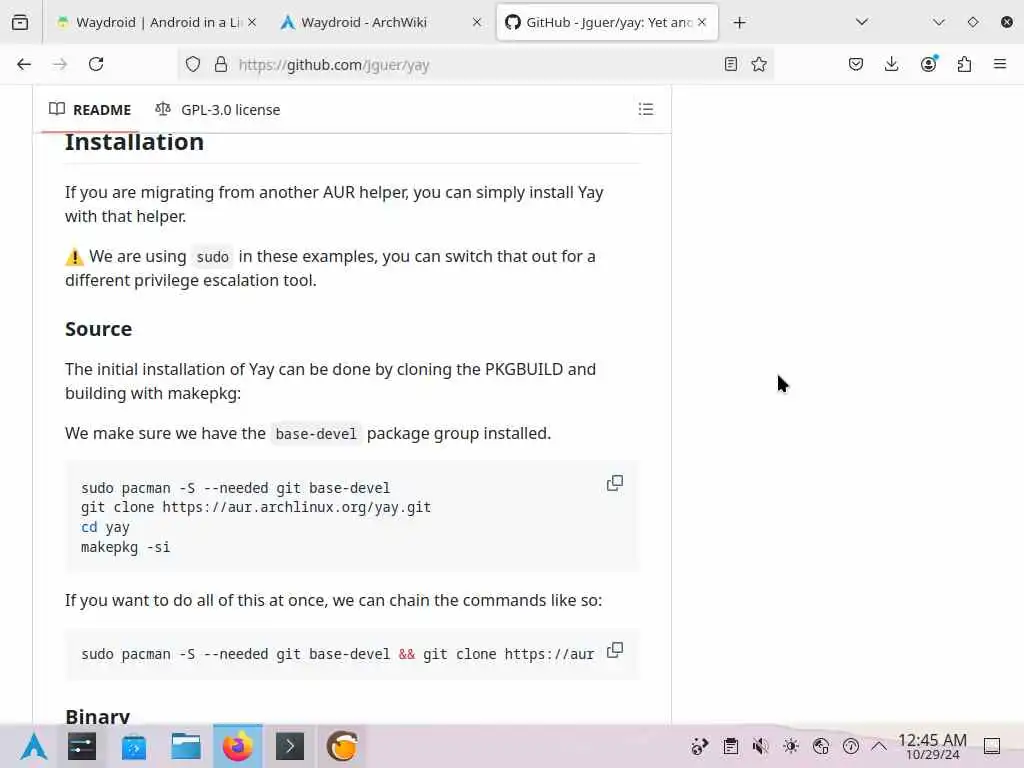Open the first system tray applet
Viewport: 1024px width, 768px height.
699,746
